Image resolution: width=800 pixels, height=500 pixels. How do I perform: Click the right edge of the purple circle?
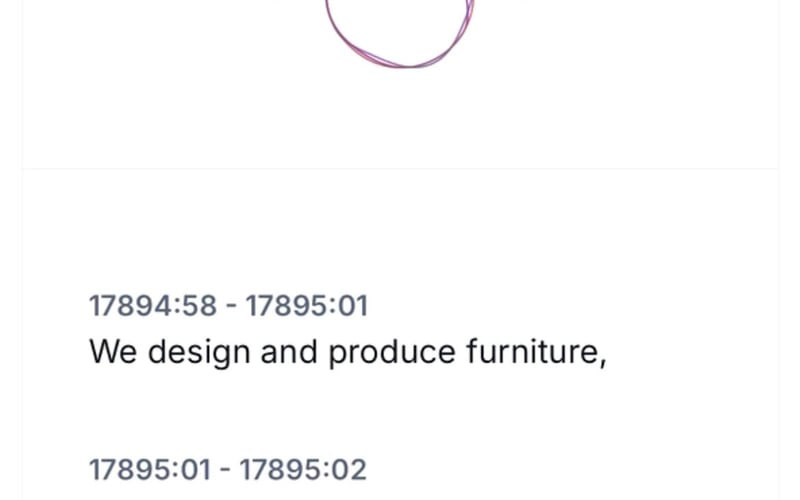pos(470,15)
